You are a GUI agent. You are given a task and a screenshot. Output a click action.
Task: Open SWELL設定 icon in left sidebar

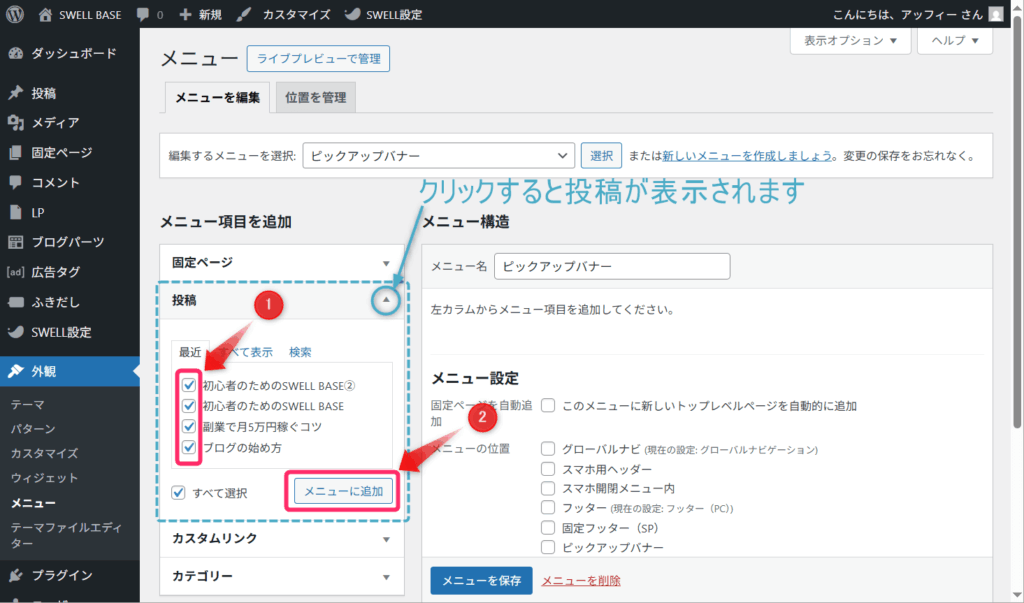tap(16, 332)
